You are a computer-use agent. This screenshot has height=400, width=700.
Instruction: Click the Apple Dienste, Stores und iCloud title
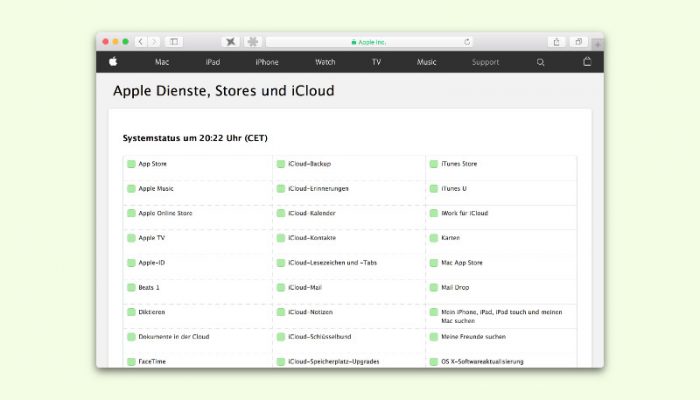click(224, 91)
